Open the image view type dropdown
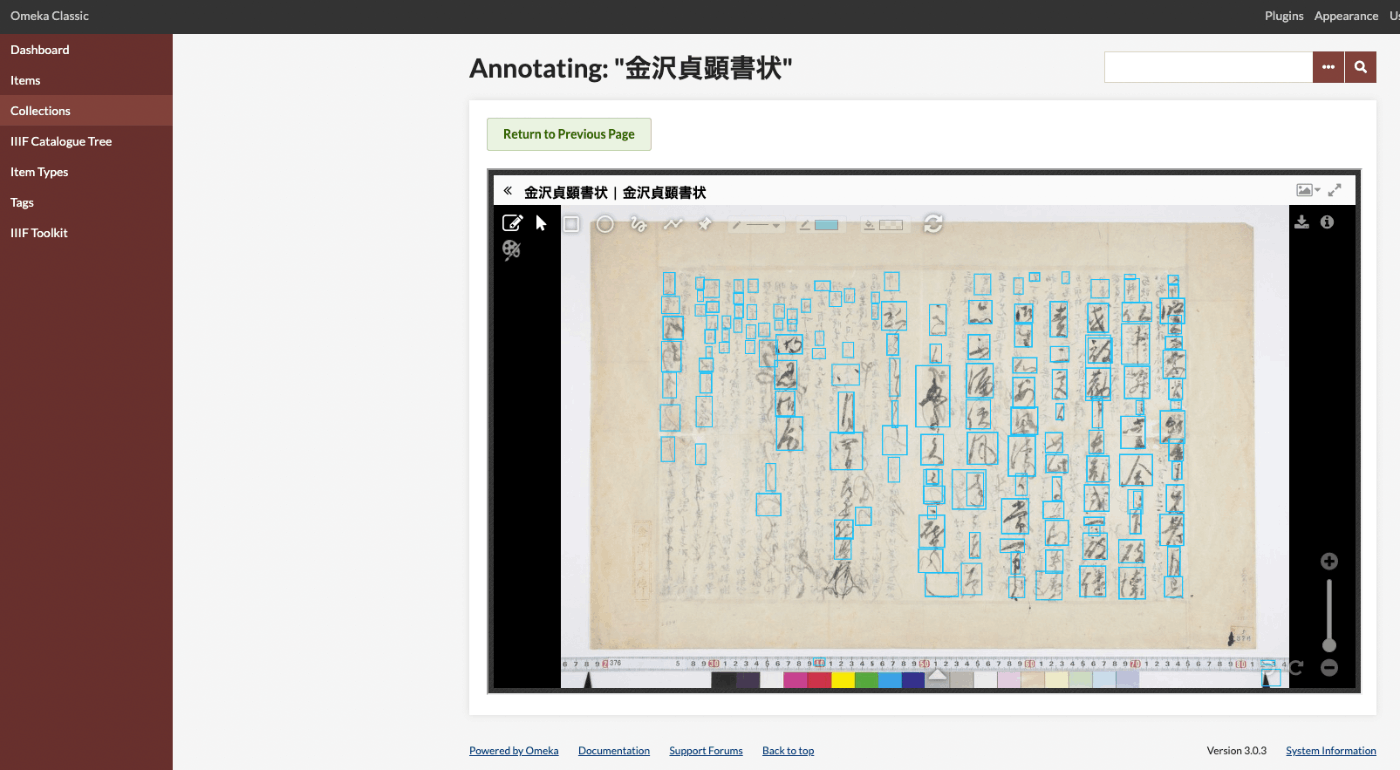The image size is (1400, 770). pos(1308,190)
